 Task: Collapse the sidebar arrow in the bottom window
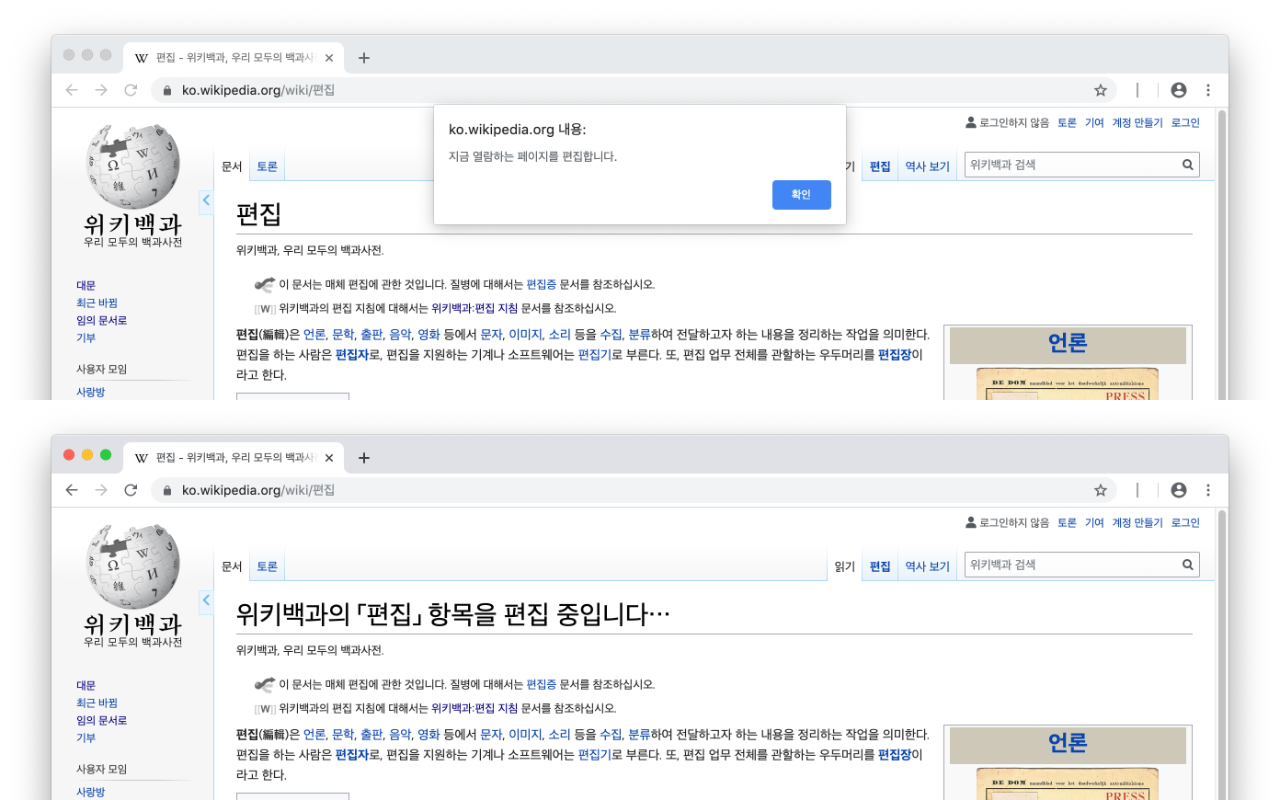(206, 600)
